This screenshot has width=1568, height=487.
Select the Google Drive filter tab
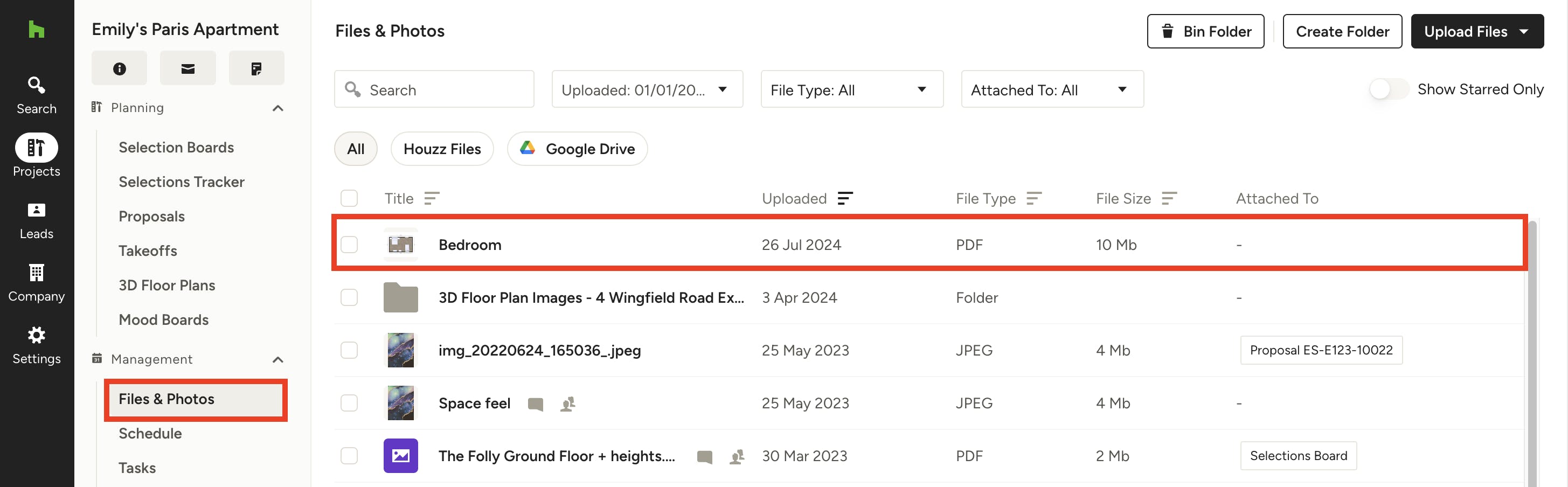pos(577,149)
